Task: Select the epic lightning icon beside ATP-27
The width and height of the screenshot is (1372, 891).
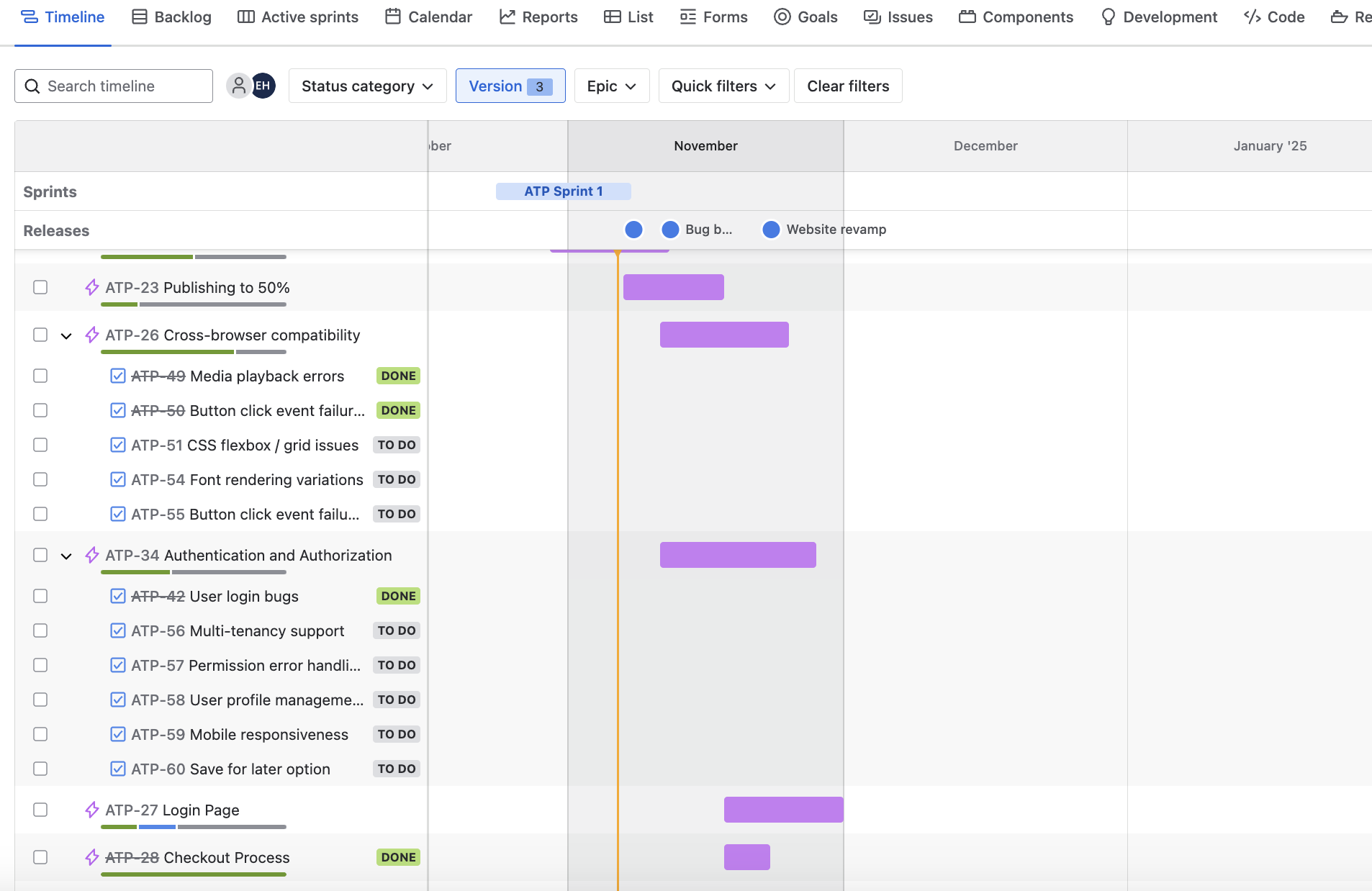Action: 91,810
